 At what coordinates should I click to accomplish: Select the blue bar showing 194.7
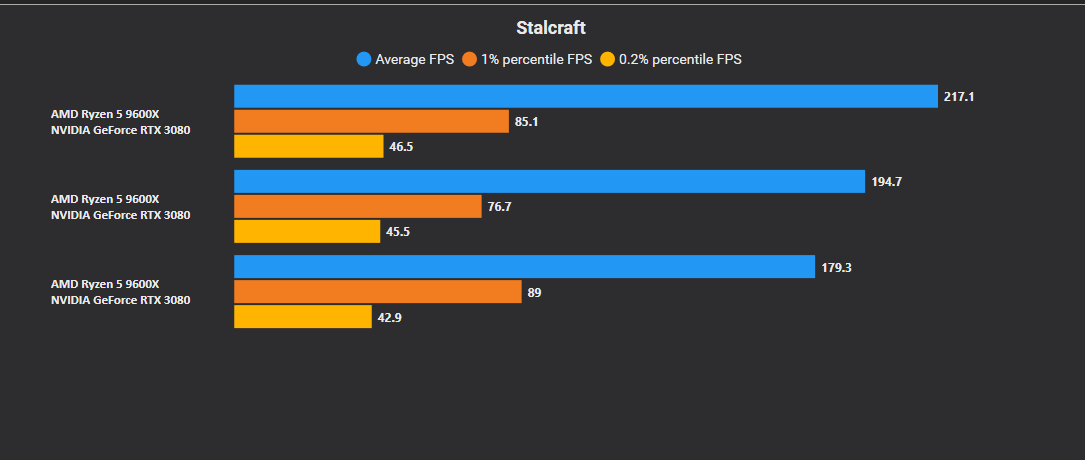[549, 181]
